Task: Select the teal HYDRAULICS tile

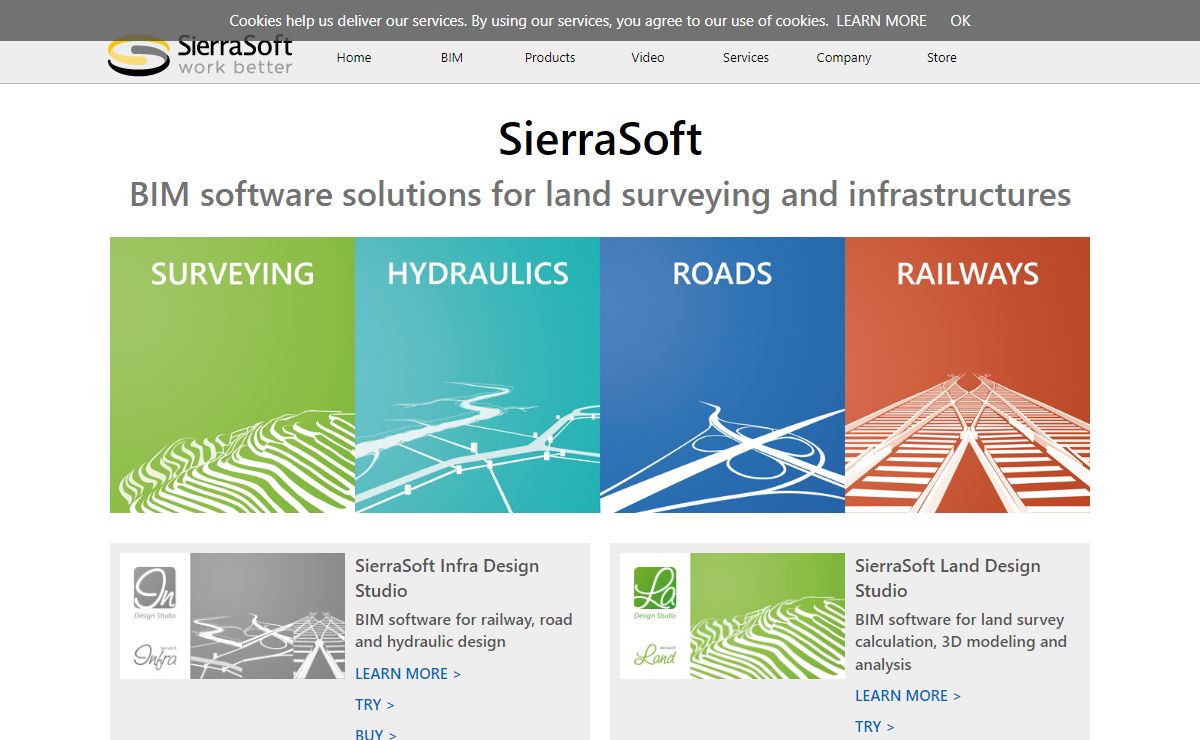Action: 477,375
